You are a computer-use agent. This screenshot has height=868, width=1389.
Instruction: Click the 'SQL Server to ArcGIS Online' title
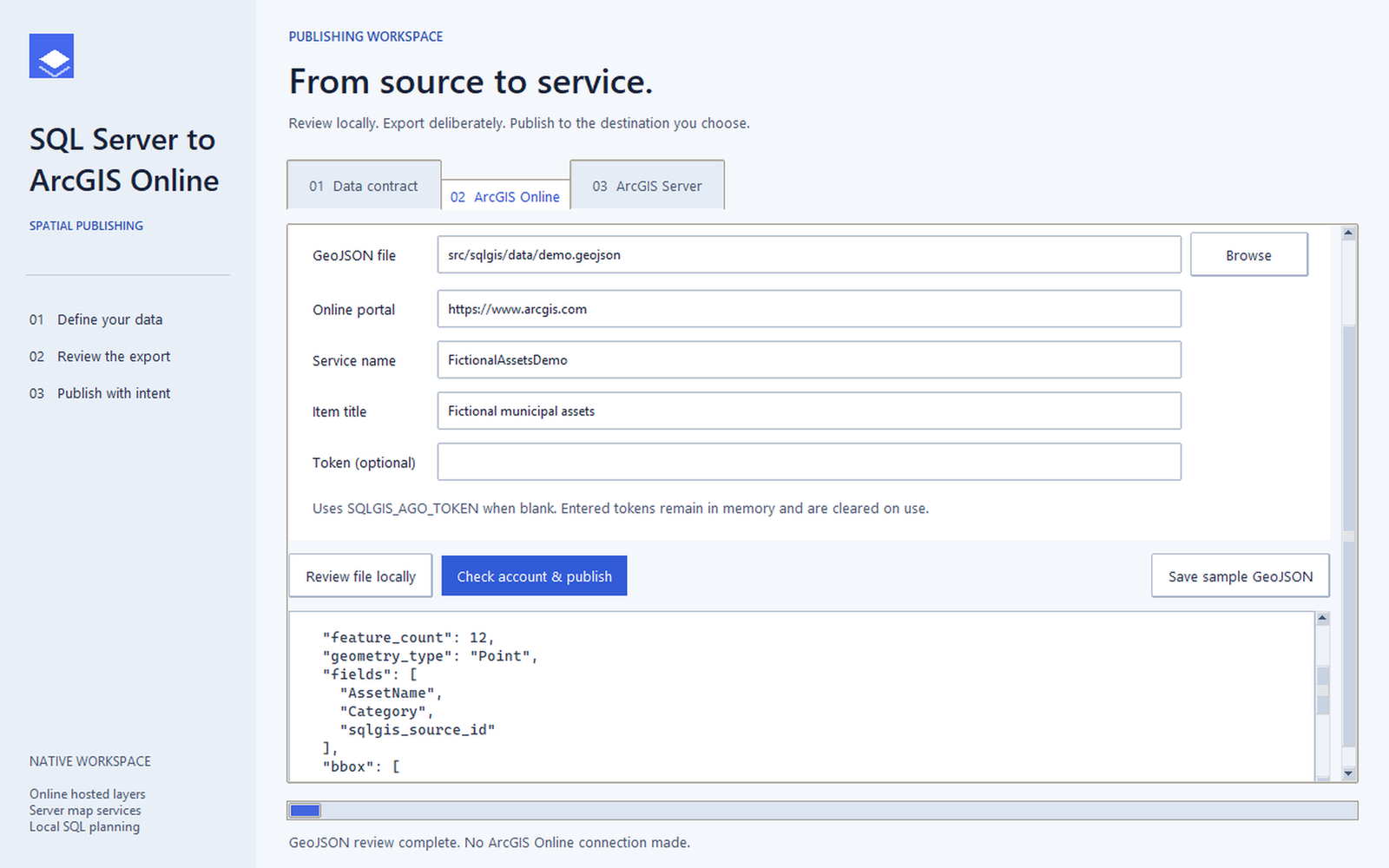click(x=124, y=160)
